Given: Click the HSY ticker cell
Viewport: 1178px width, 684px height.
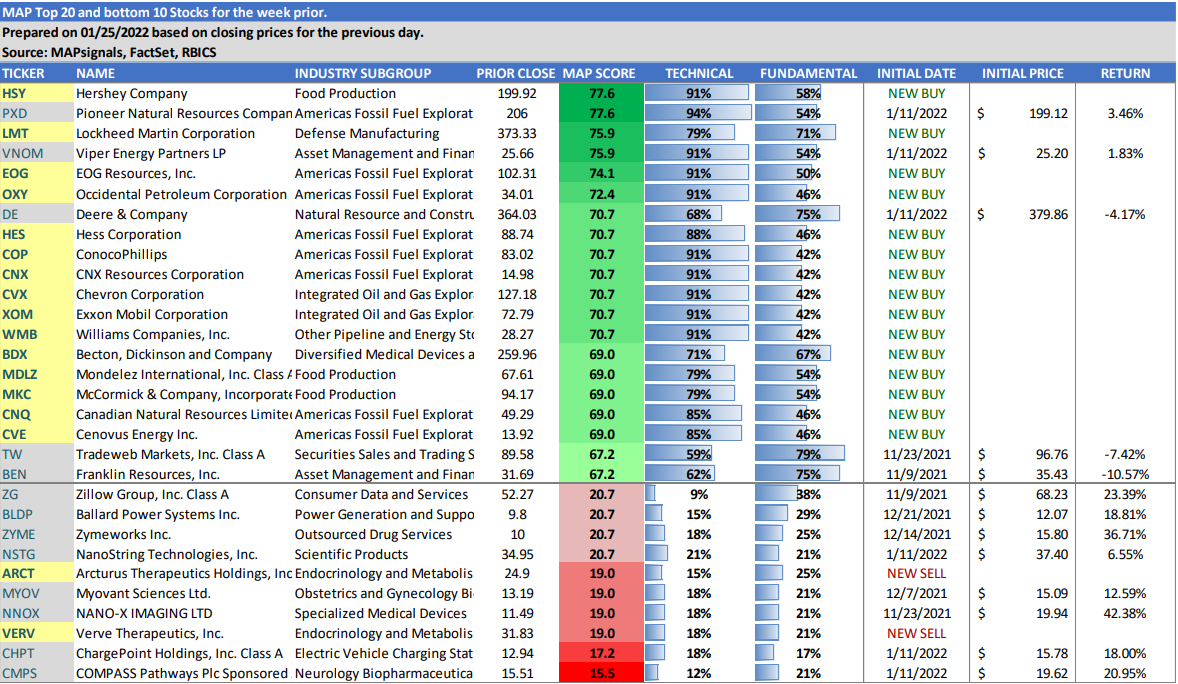Looking at the screenshot, I should pyautogui.click(x=37, y=94).
